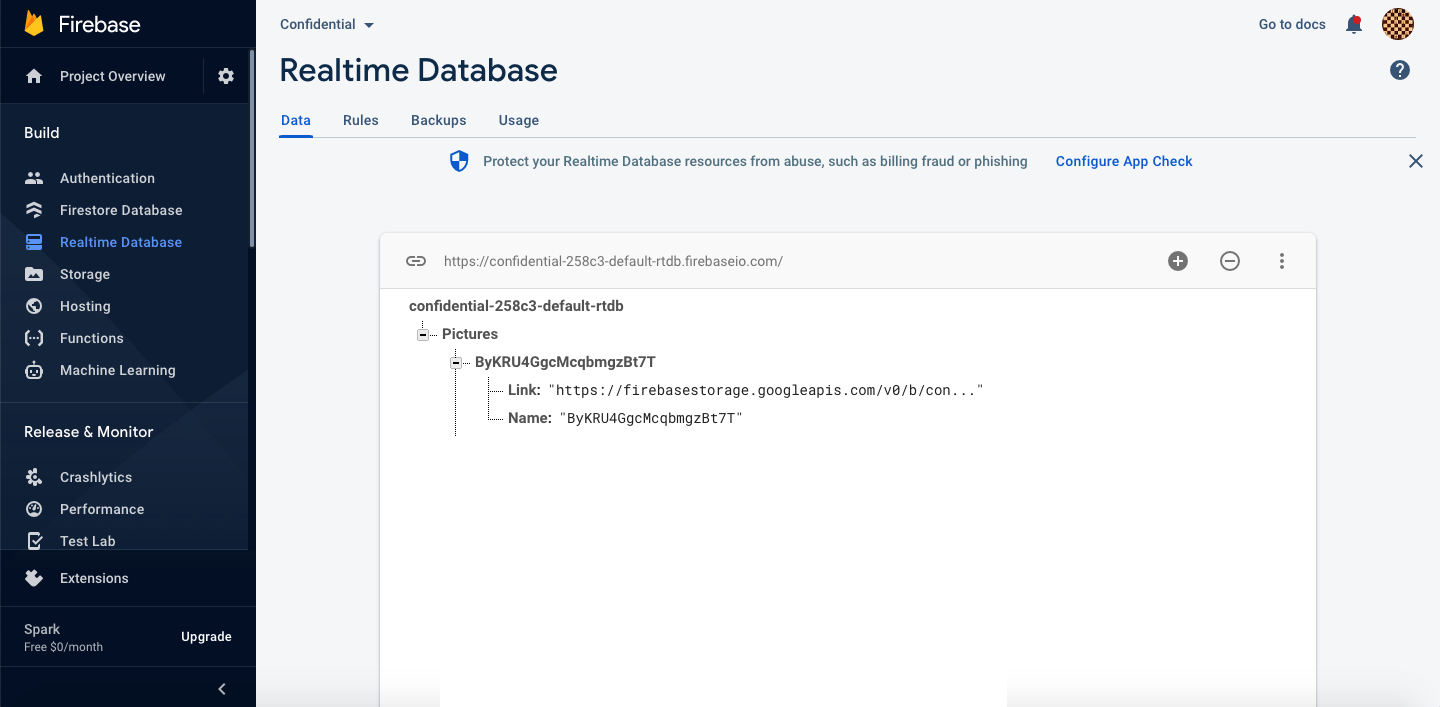Click the database URL link icon
This screenshot has width=1440, height=707.
click(416, 261)
